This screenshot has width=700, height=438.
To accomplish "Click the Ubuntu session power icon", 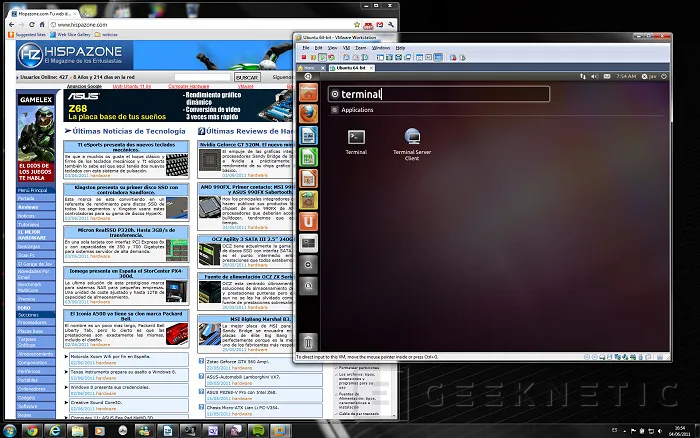I will [x=664, y=76].
